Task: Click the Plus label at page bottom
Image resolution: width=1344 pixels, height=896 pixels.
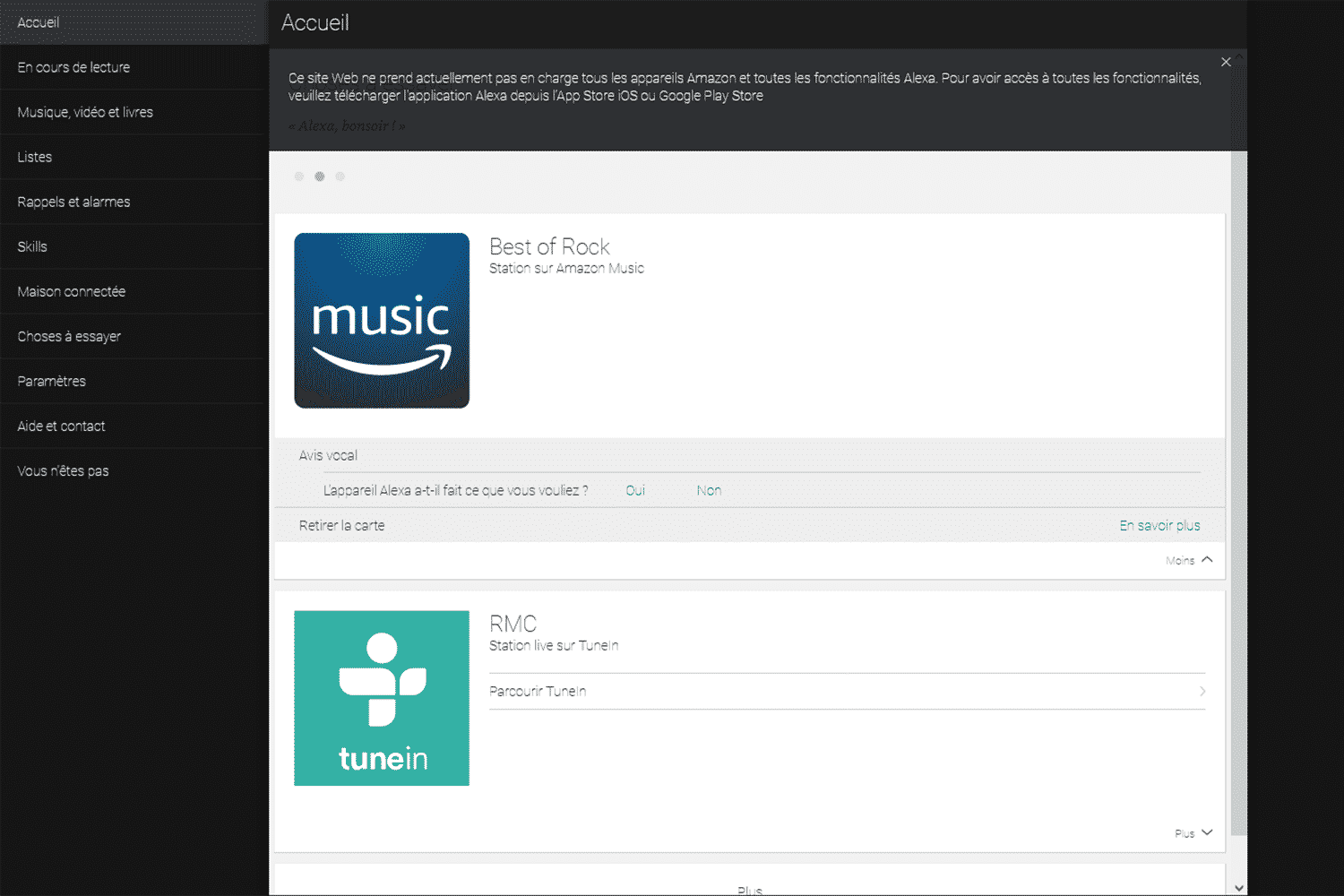Action: pyautogui.click(x=750, y=891)
